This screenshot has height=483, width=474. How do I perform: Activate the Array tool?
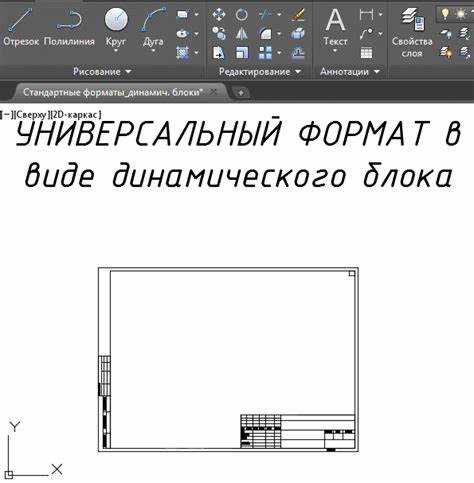[x=265, y=53]
